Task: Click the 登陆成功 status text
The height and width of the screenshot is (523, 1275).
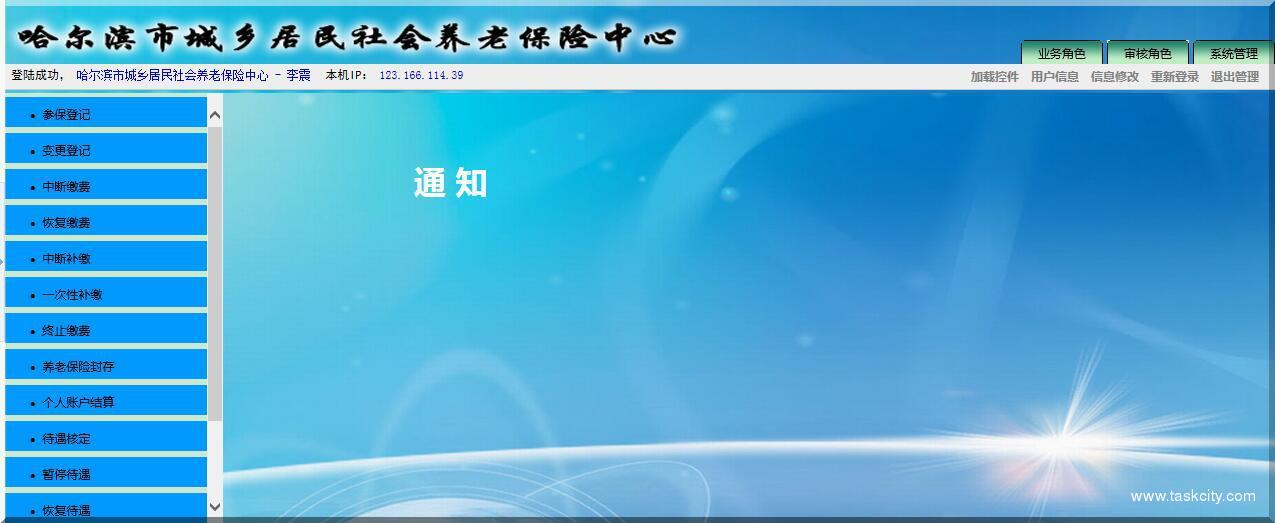Action: tap(37, 75)
